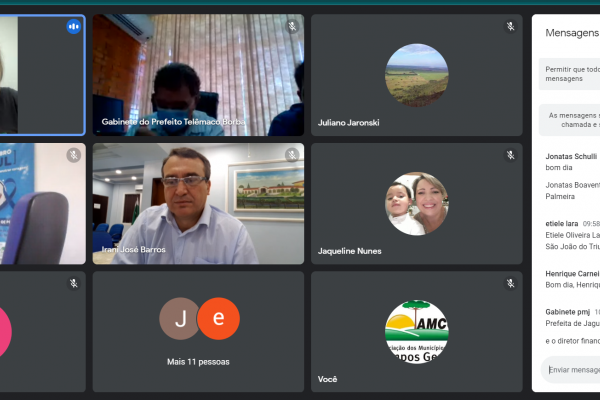The width and height of the screenshot is (600, 400).
Task: Click Jonatas Schulli's "bom dia" chat message
Action: 560,169
